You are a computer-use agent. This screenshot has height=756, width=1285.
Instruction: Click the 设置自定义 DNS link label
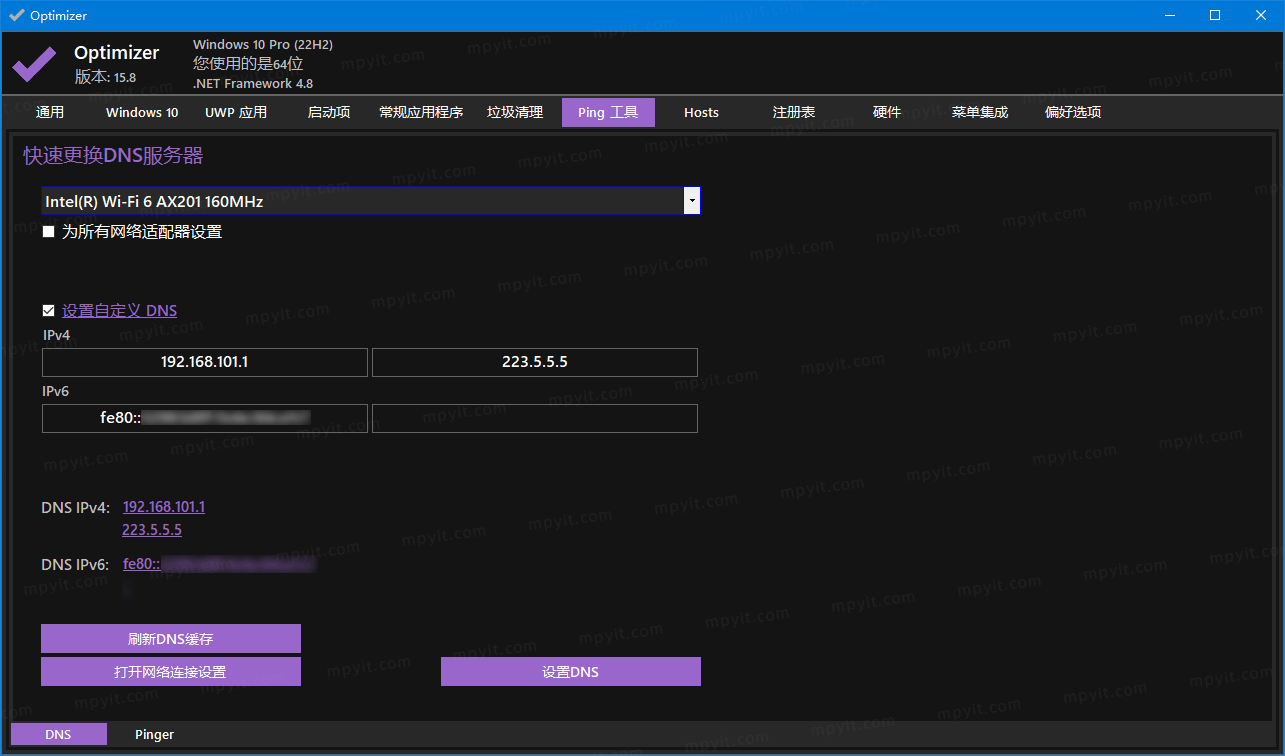pos(119,311)
